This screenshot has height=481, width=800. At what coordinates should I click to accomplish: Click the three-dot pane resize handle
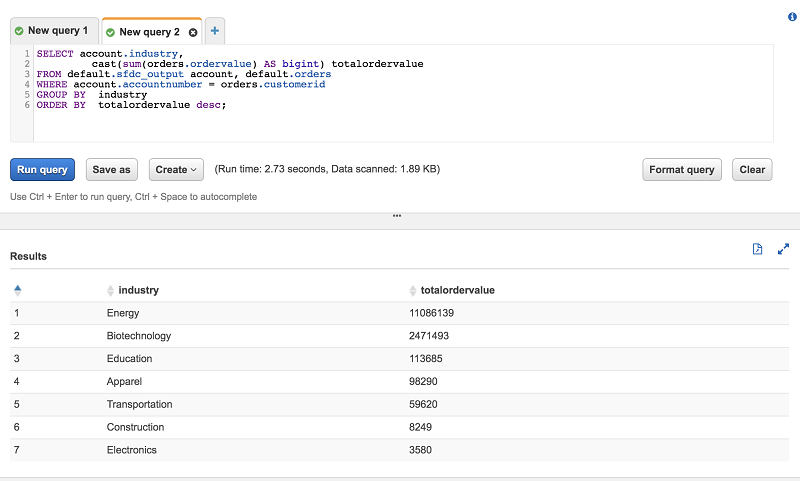[397, 216]
